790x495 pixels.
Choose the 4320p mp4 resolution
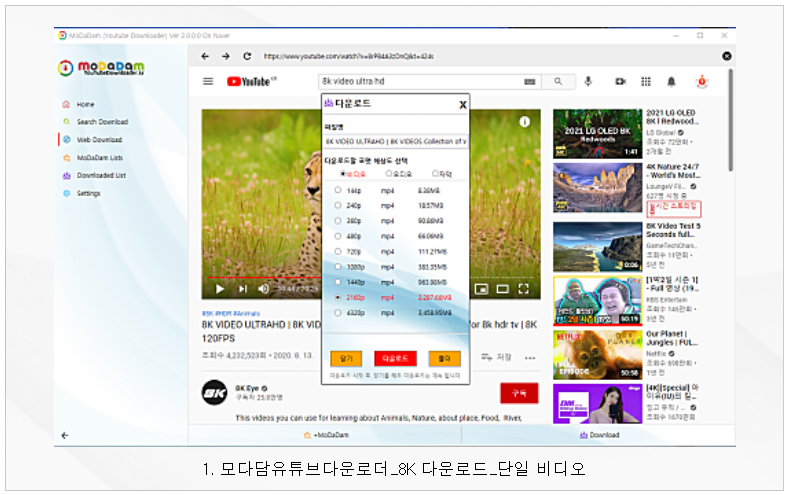pos(338,313)
